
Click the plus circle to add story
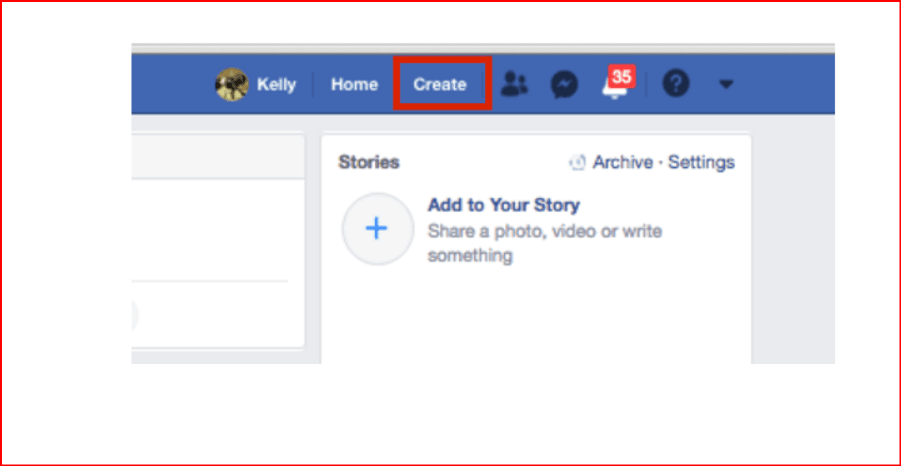click(x=376, y=229)
